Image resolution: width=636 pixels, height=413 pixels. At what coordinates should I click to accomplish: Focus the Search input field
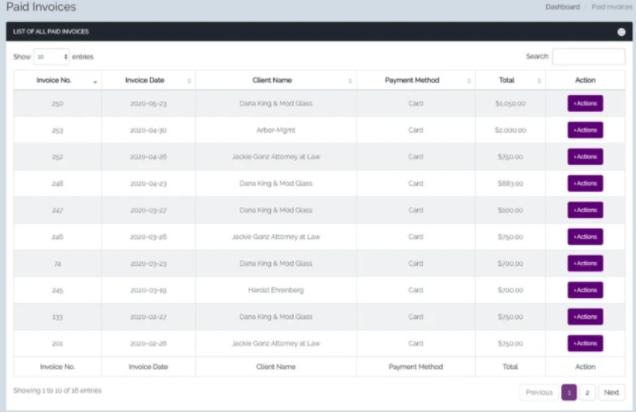pos(589,56)
